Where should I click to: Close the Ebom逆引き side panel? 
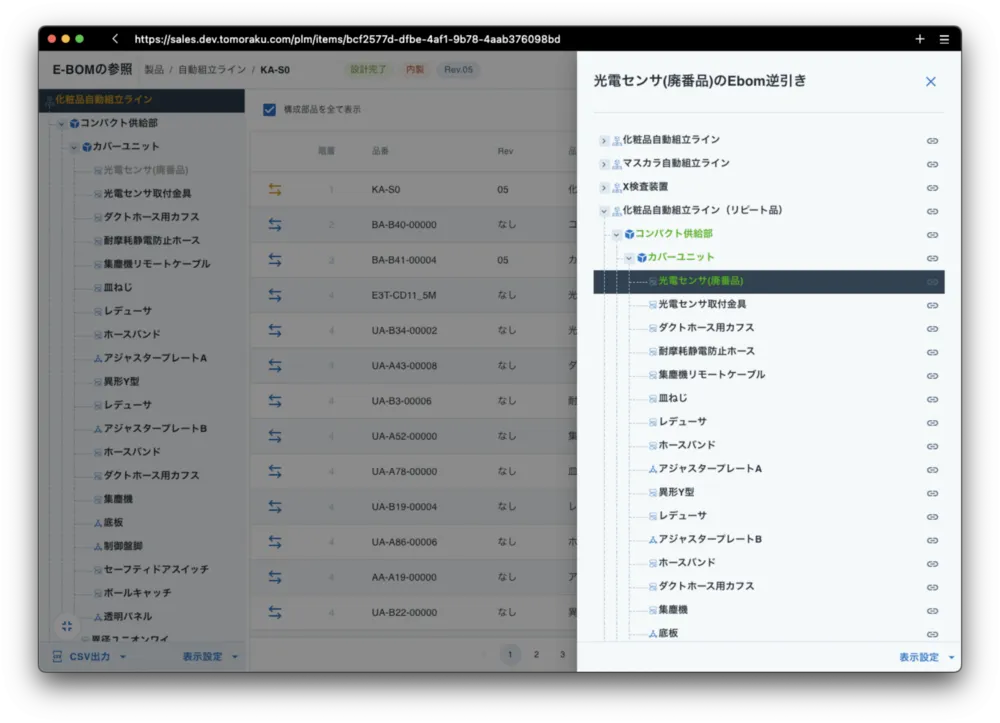930,82
